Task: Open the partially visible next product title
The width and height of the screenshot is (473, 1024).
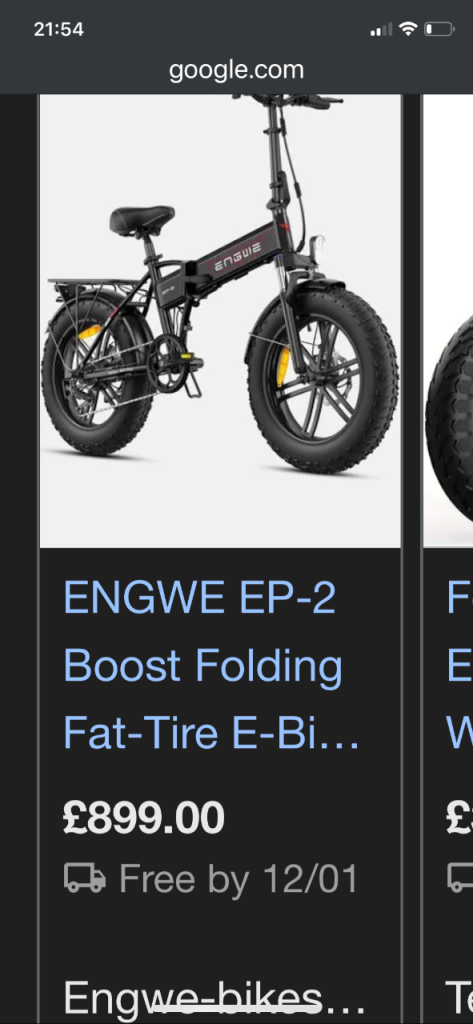Action: pos(460,665)
